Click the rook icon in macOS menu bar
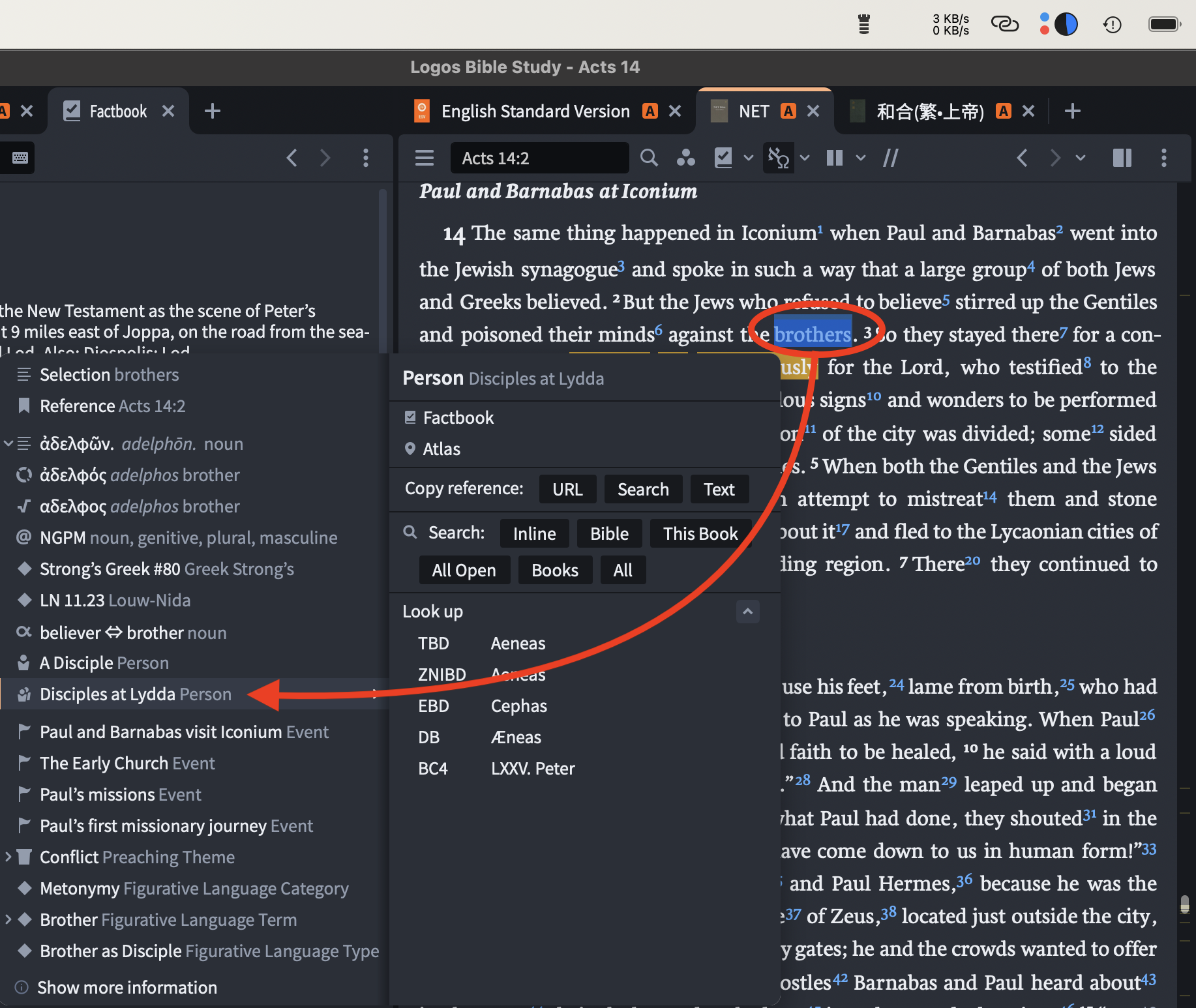 point(864,24)
